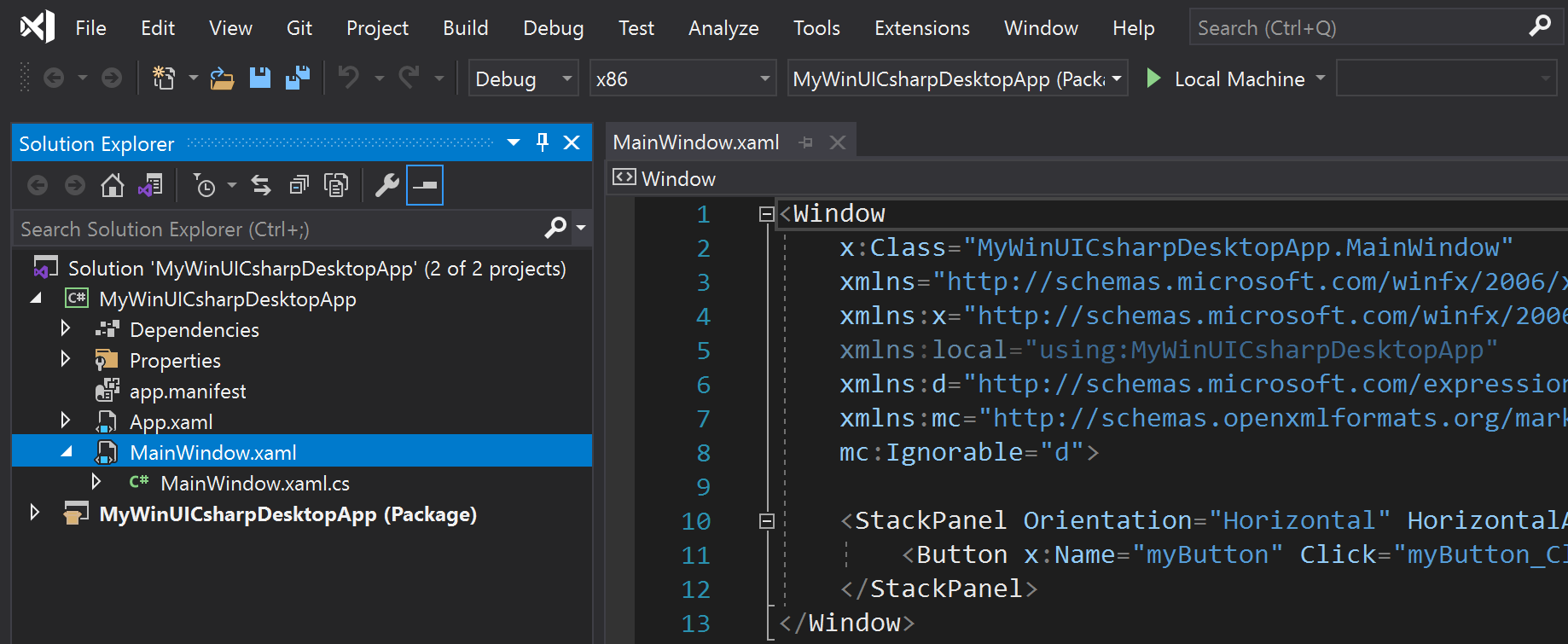Expand the Dependencies node
The height and width of the screenshot is (644, 1568).
coord(66,328)
